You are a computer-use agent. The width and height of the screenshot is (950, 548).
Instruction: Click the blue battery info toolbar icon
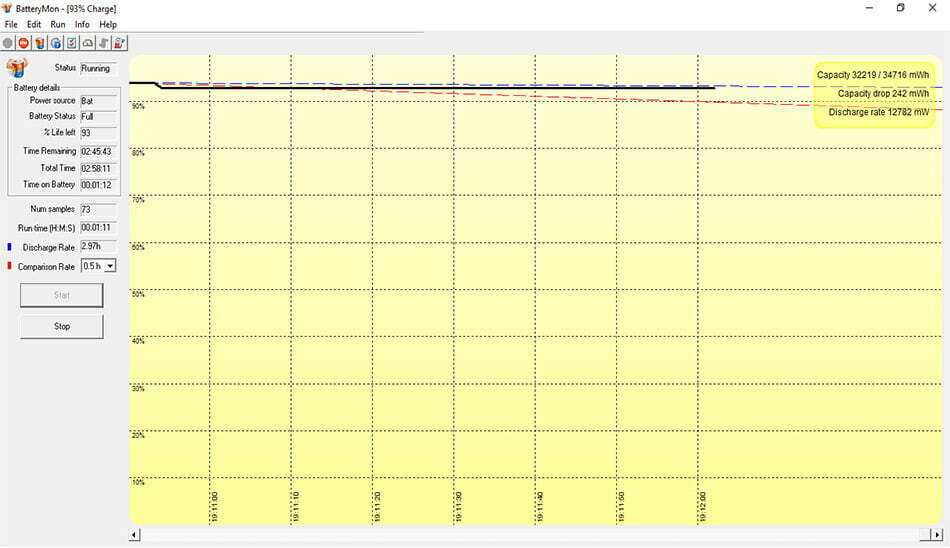[x=56, y=43]
